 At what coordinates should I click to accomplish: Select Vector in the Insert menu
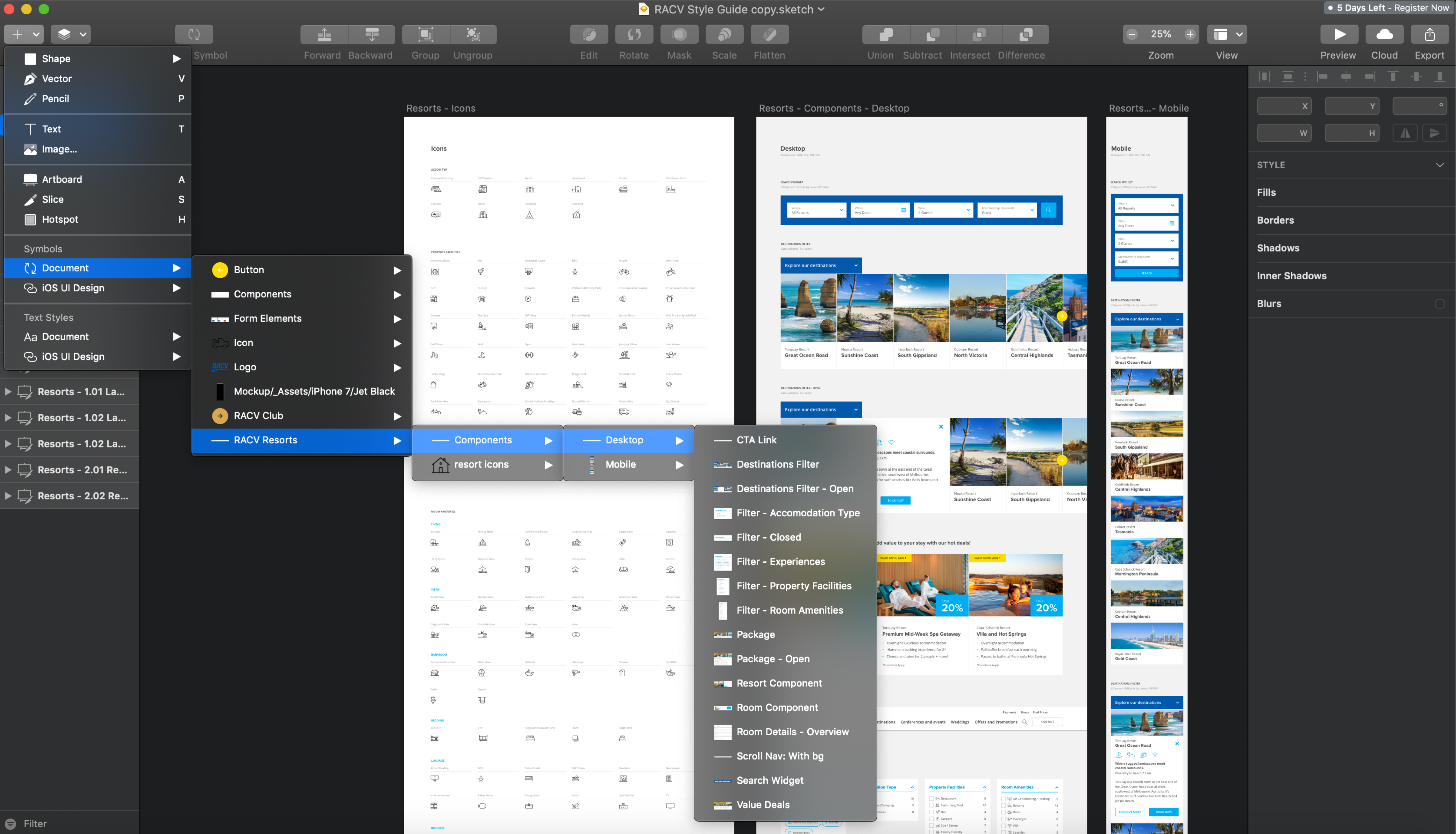pos(97,79)
